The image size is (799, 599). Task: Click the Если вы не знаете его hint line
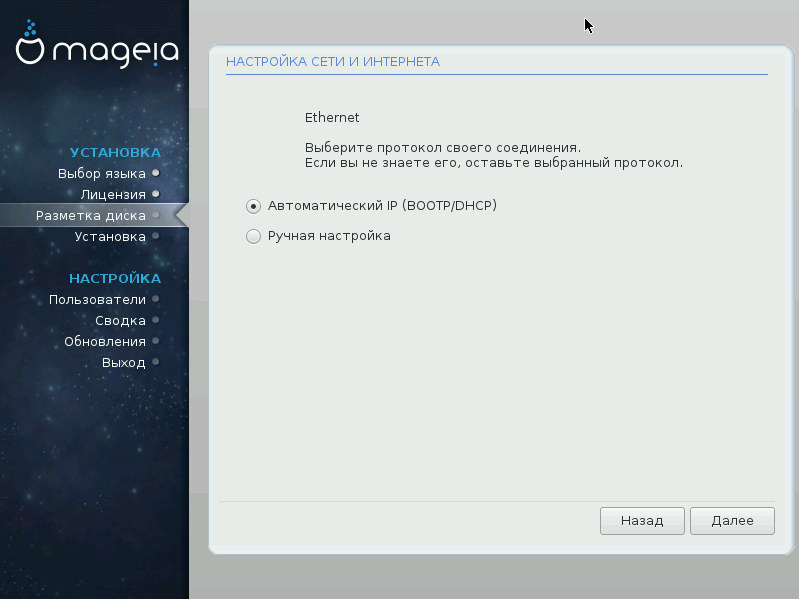[x=493, y=162]
